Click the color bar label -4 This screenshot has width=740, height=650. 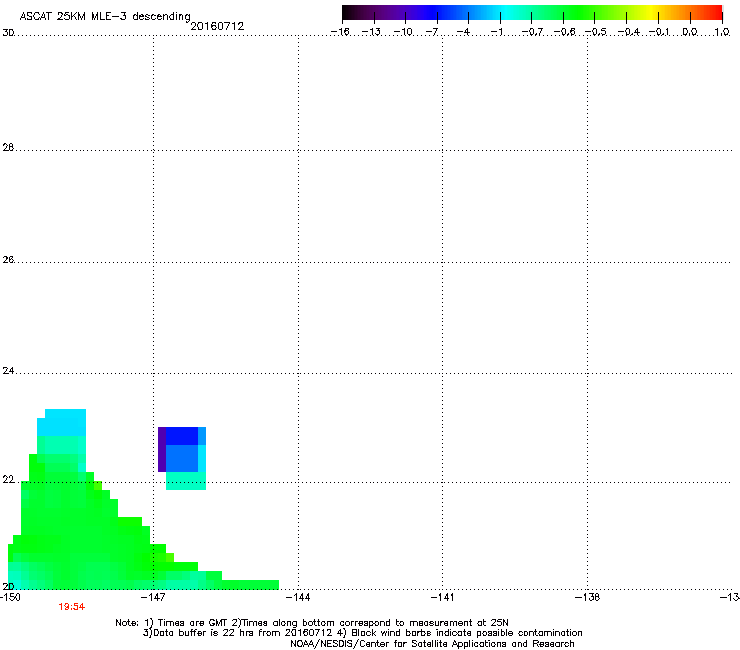(463, 32)
